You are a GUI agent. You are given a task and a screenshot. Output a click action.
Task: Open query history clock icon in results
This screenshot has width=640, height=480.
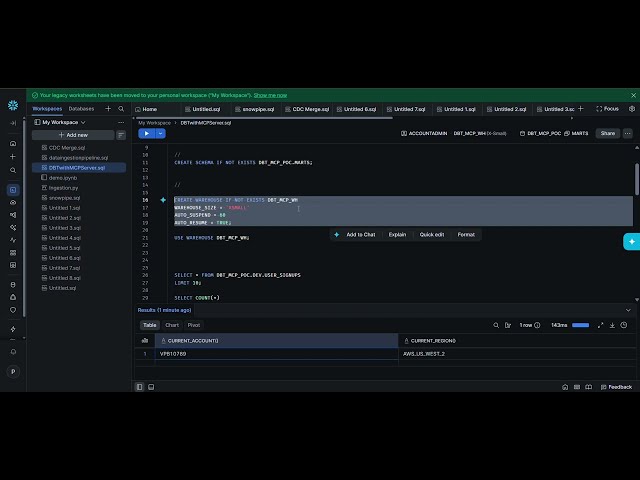(624, 325)
